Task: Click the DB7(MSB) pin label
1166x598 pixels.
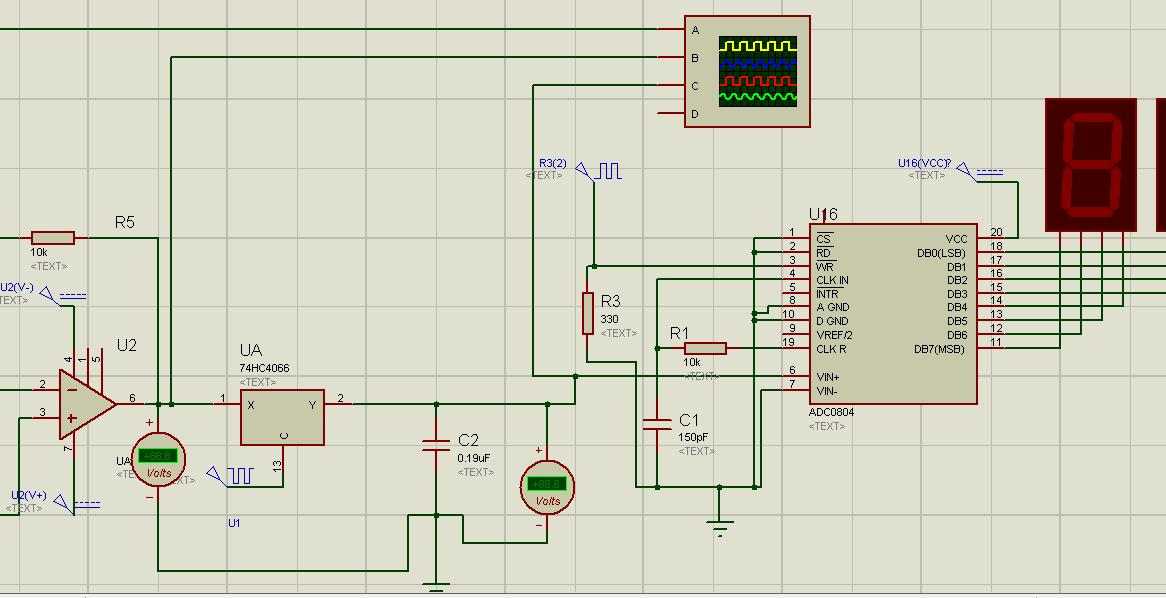Action: pos(940,349)
